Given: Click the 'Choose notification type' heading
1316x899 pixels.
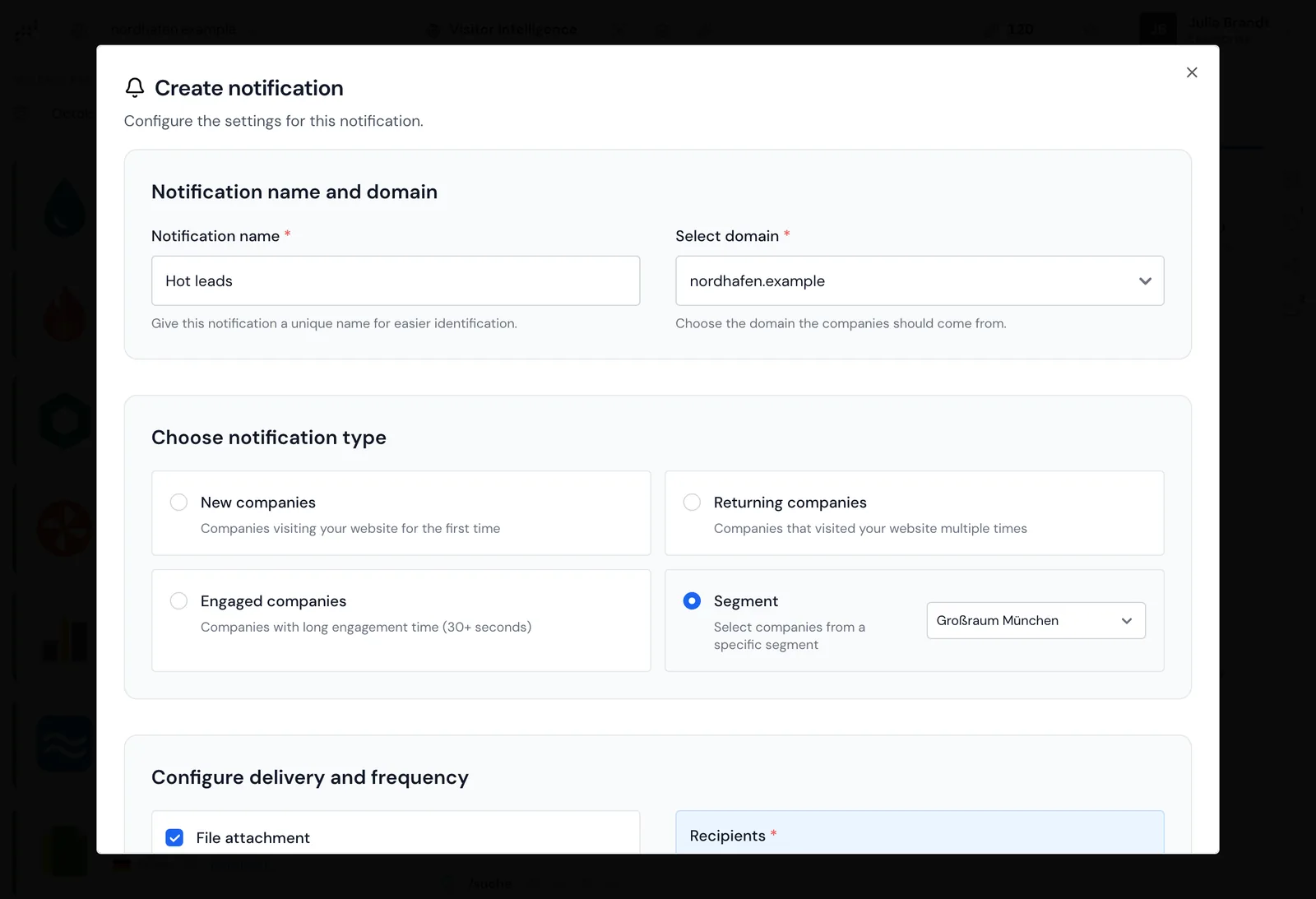Looking at the screenshot, I should click(269, 438).
